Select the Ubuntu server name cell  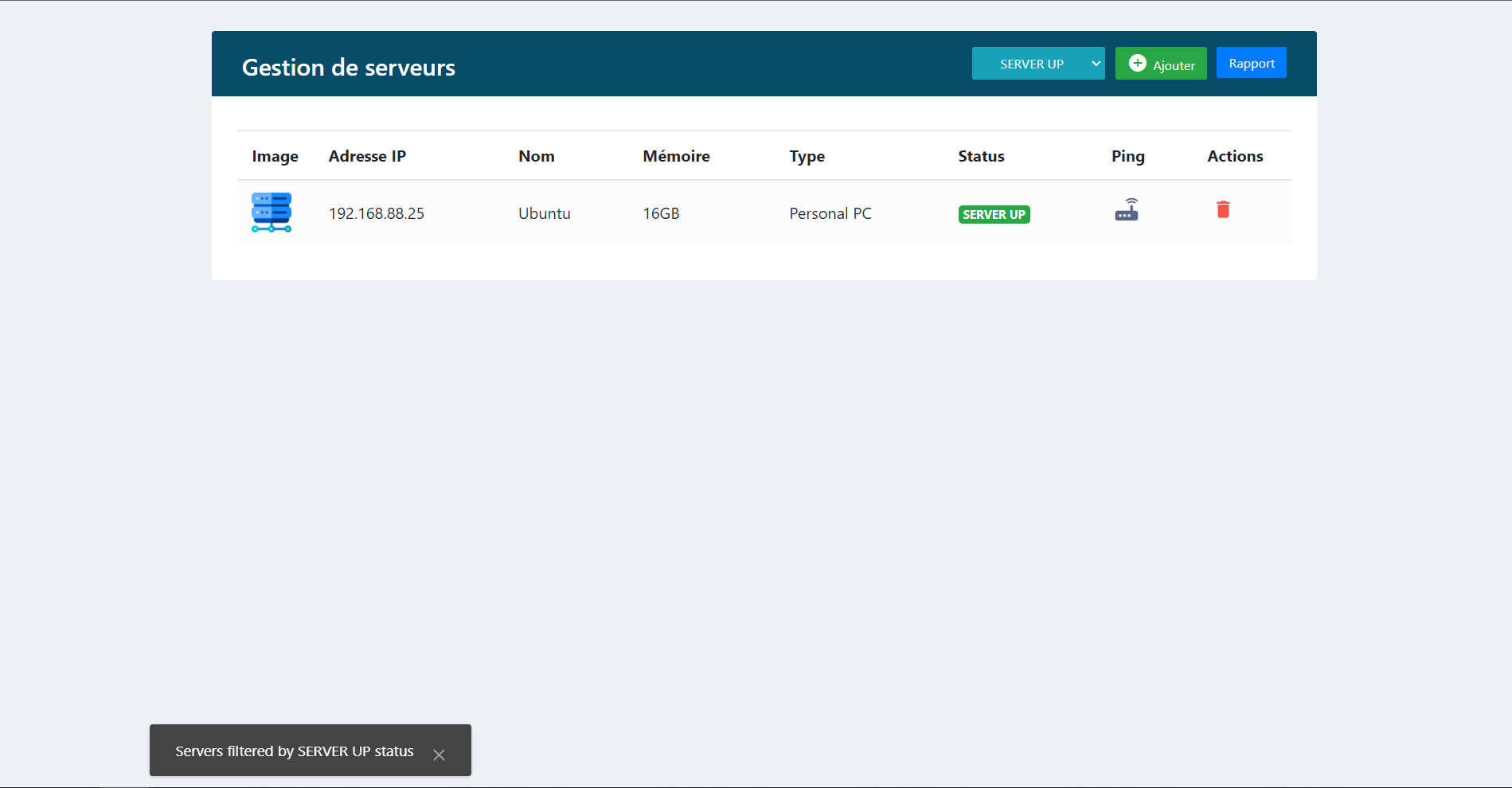coord(545,213)
